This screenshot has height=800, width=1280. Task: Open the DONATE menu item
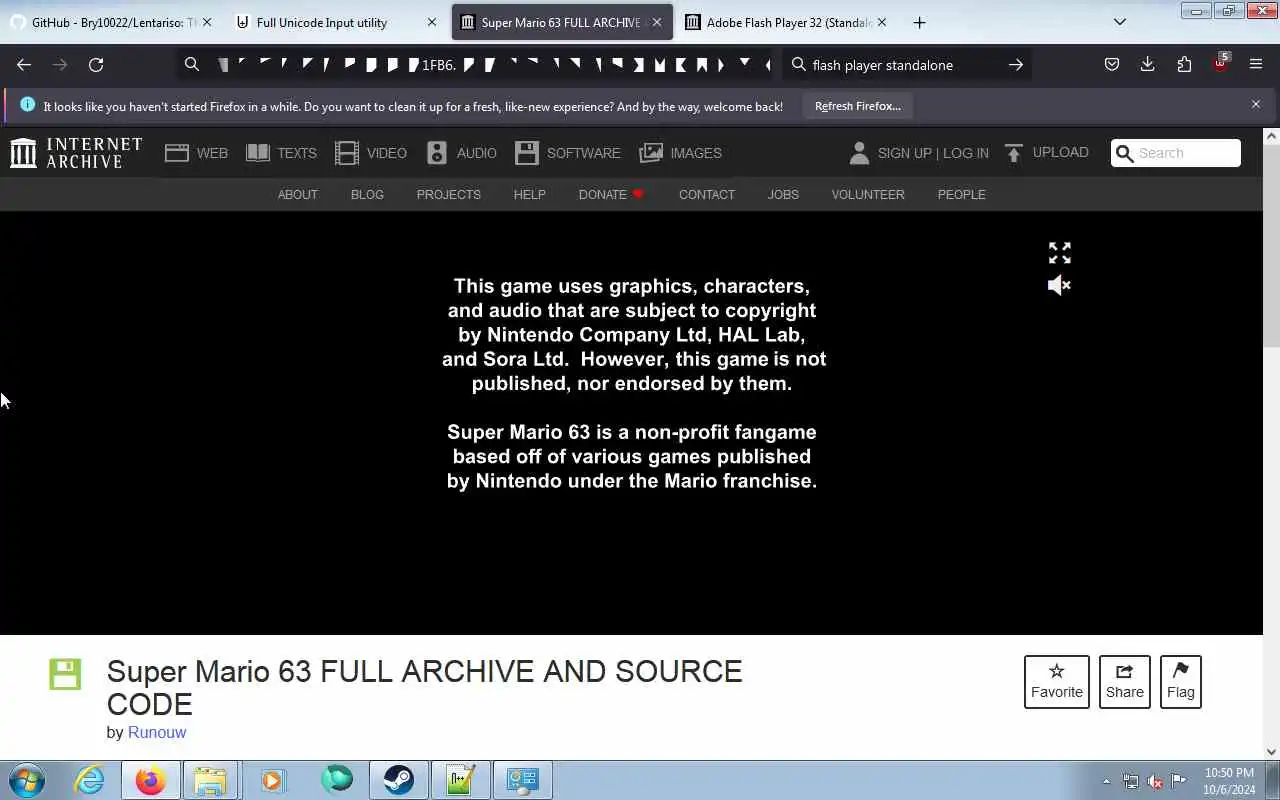[x=611, y=195]
